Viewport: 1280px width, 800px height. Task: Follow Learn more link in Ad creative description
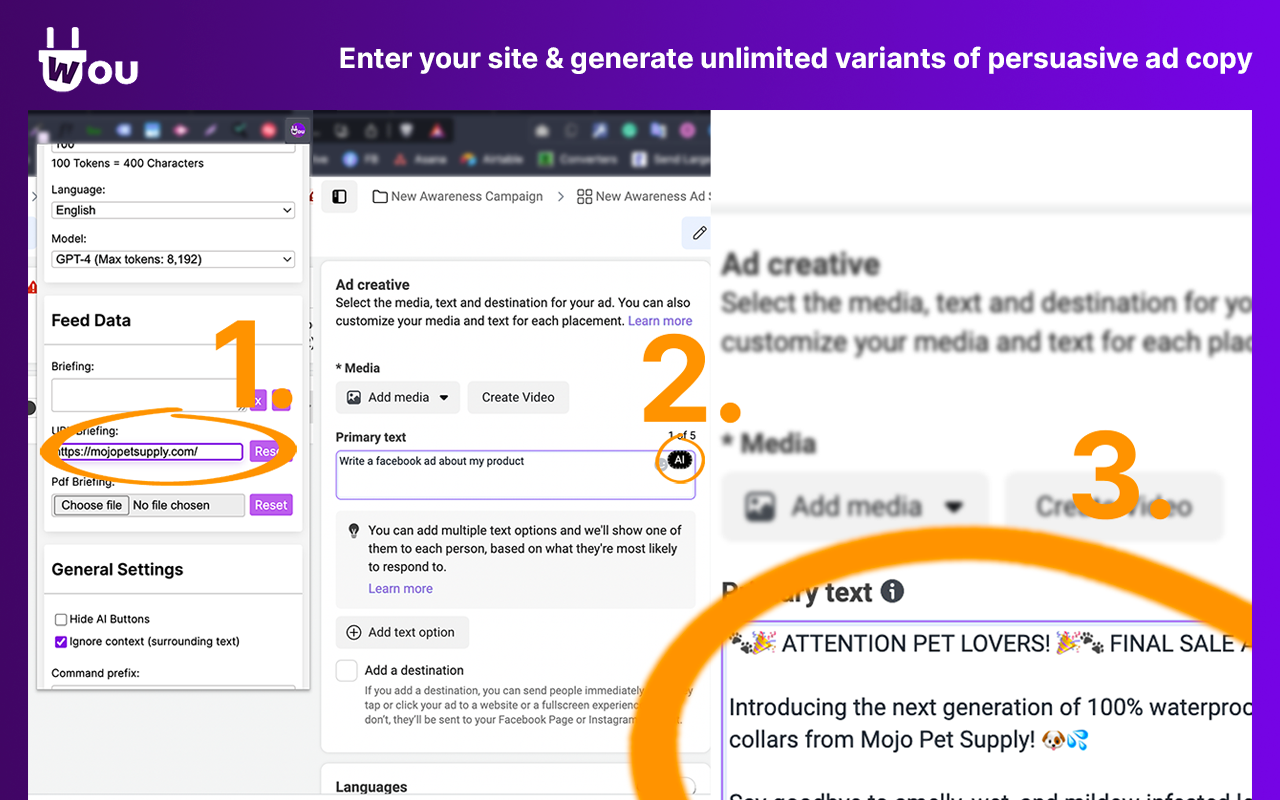(660, 321)
